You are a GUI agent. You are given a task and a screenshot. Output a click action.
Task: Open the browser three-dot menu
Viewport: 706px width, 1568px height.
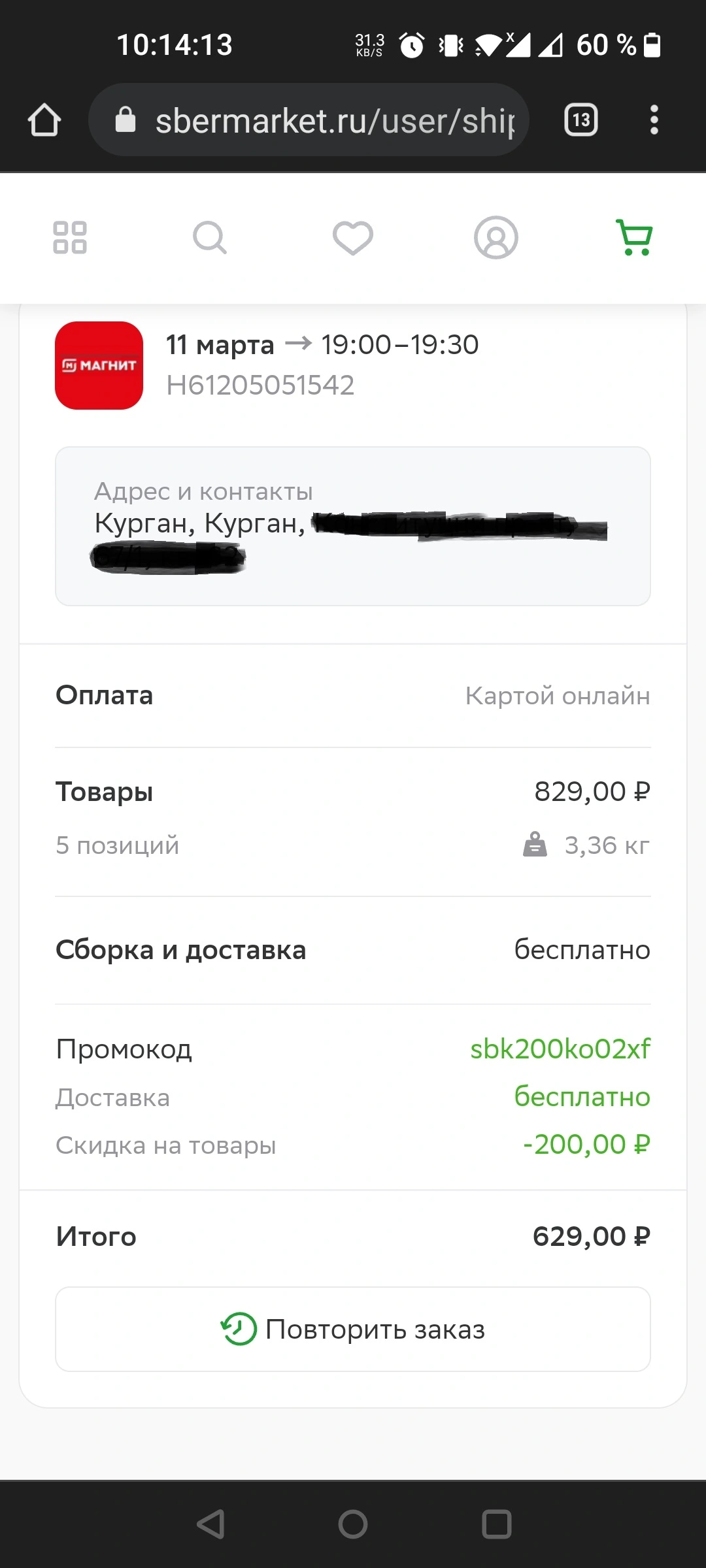pyautogui.click(x=654, y=120)
